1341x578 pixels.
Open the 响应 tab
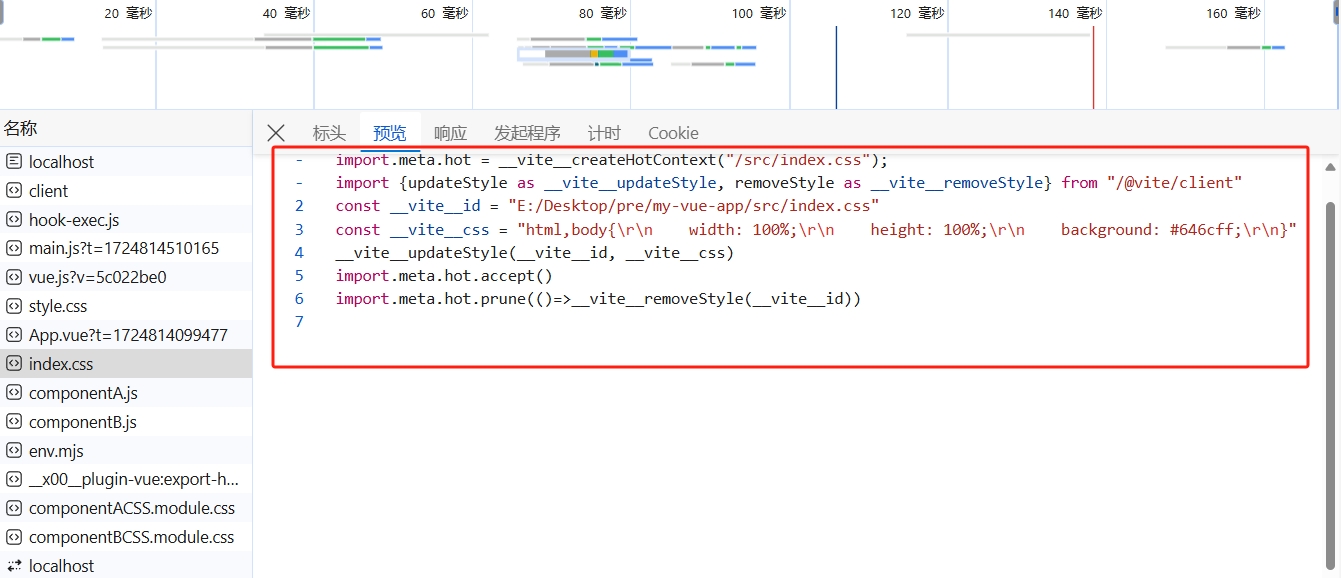coord(450,133)
